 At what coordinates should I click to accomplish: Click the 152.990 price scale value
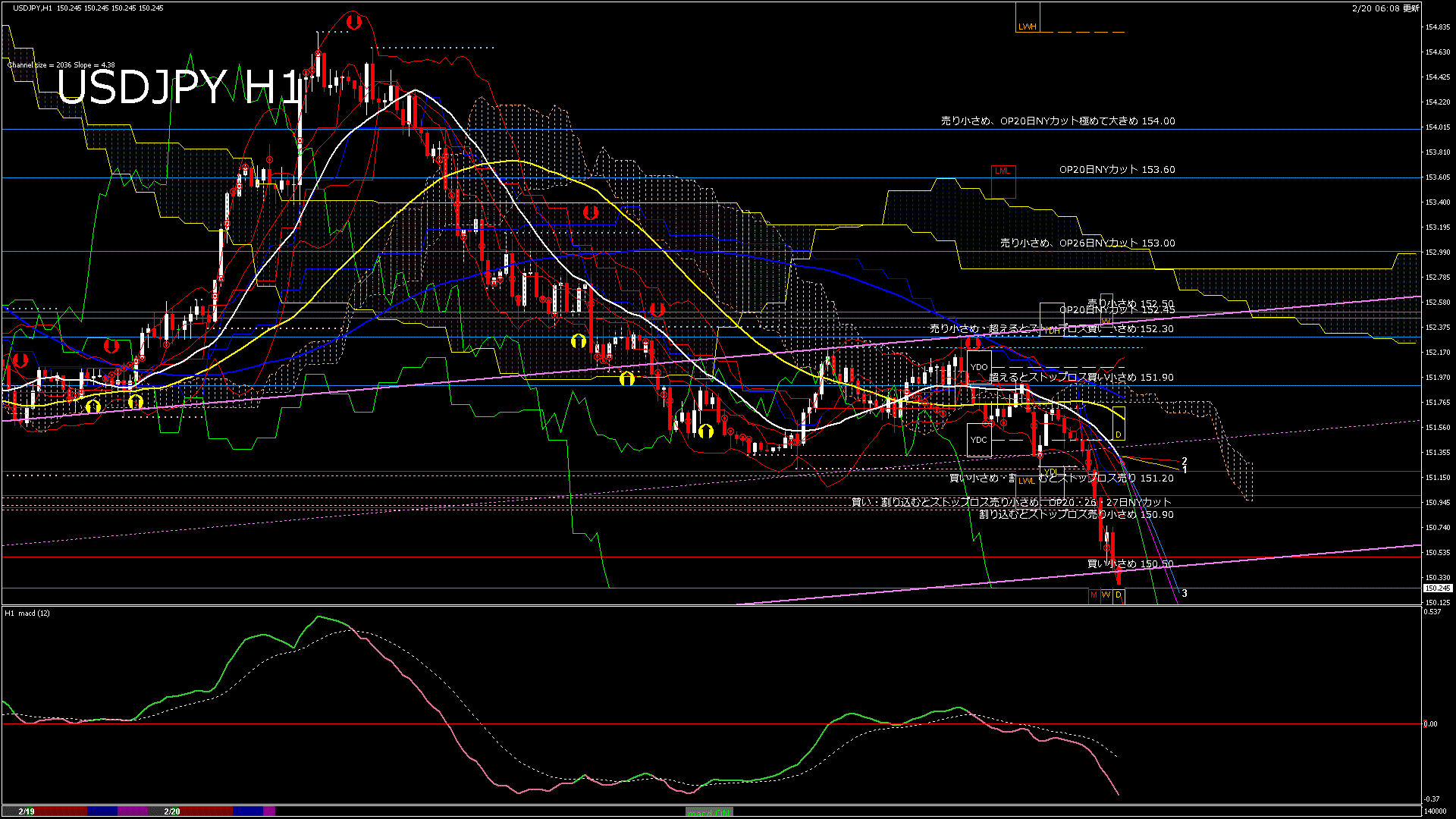click(x=1438, y=253)
